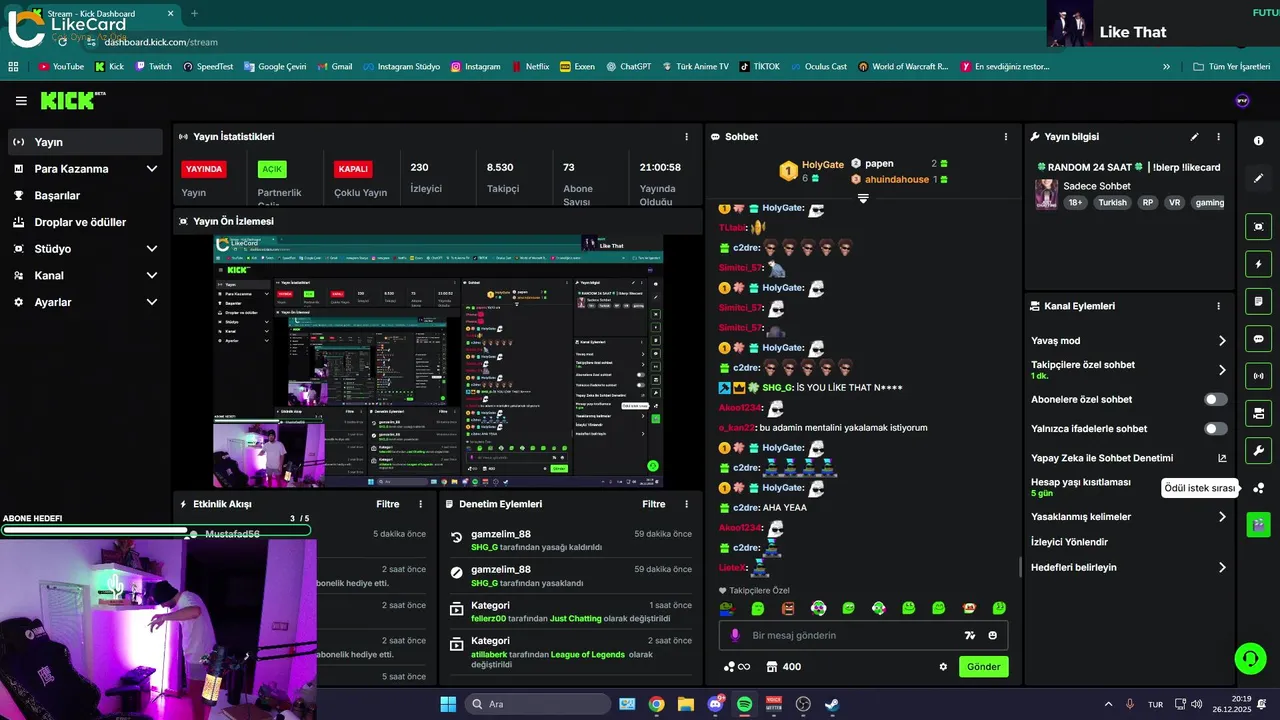Open Takipçilere özel sohbet options chevron
The image size is (1280, 720).
click(x=1222, y=370)
